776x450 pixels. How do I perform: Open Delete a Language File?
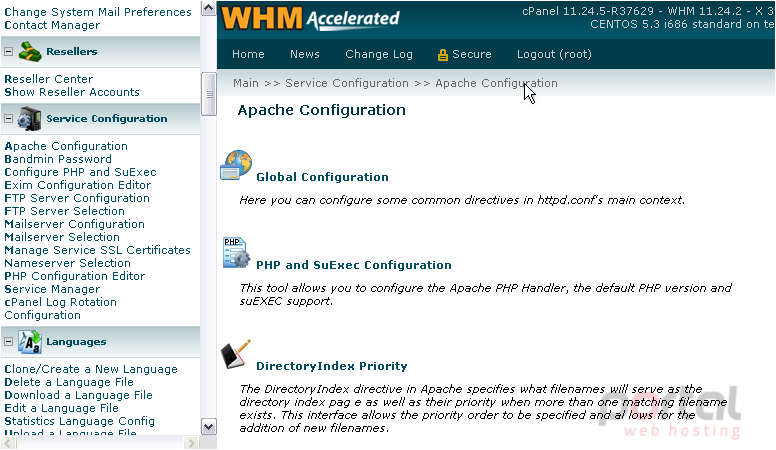coord(69,382)
